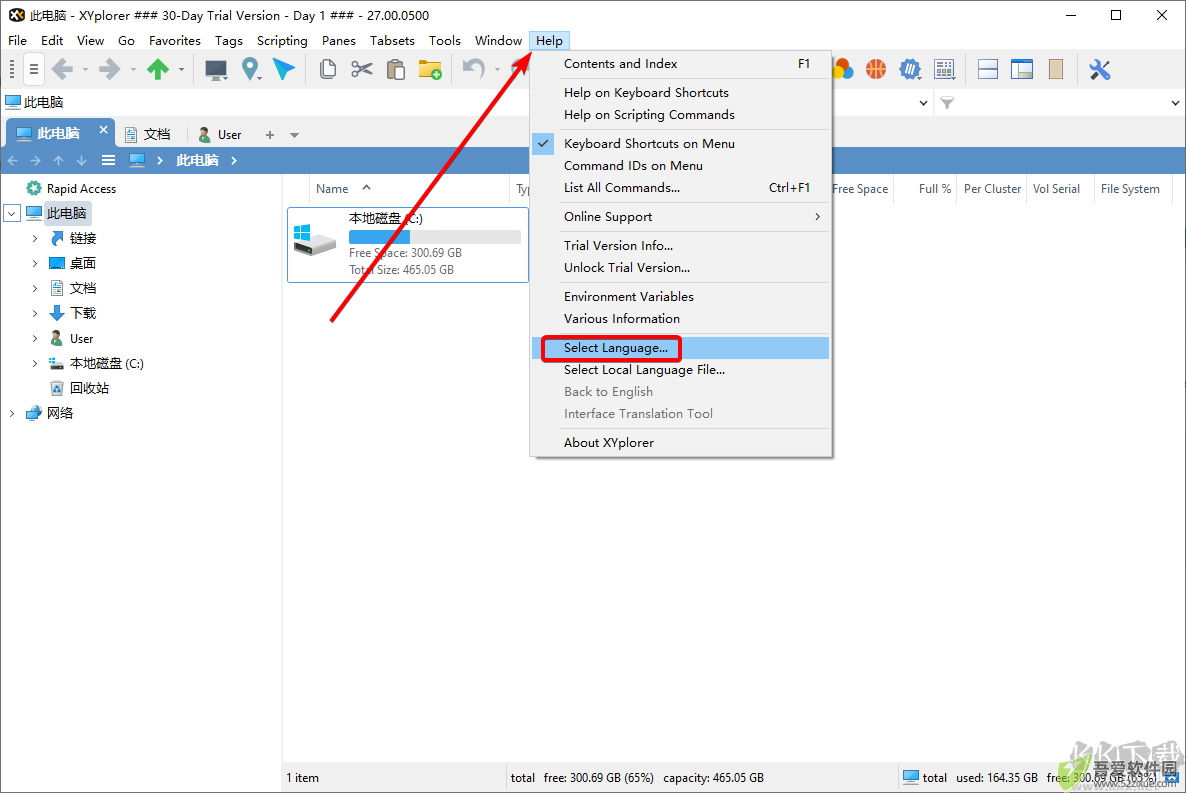Click the Hotlist location pin icon
Viewport: 1186px width, 793px height.
250,70
